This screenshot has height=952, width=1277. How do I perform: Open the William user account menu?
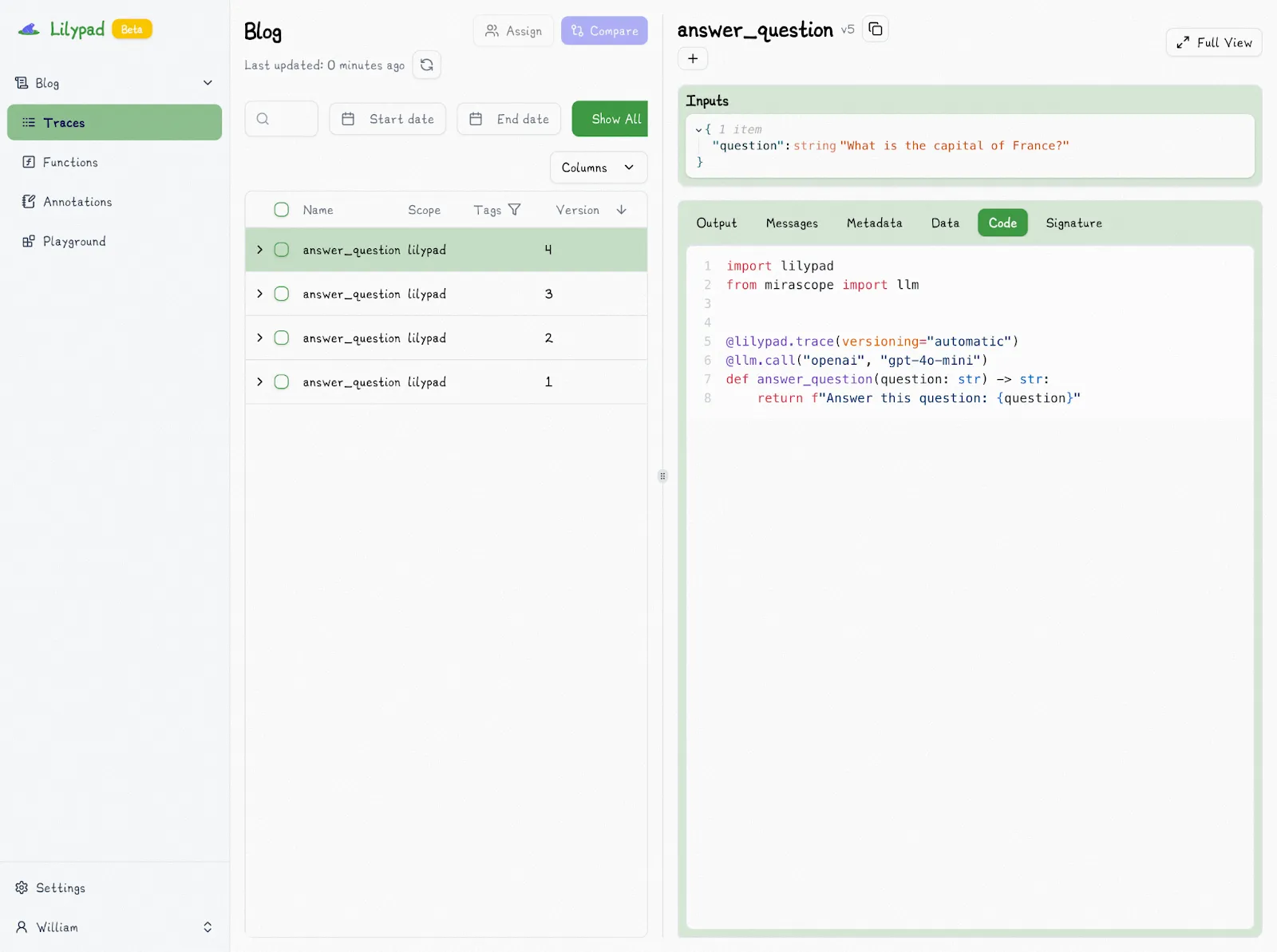click(114, 927)
